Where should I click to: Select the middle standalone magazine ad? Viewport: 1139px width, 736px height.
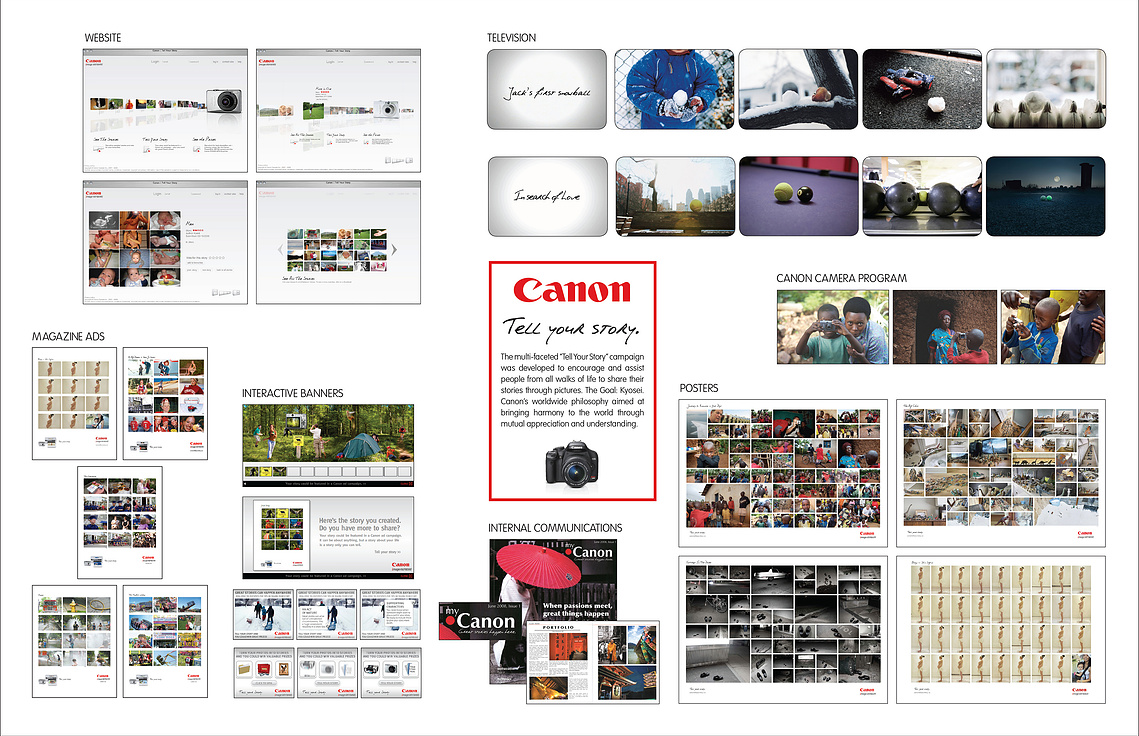tap(120, 522)
